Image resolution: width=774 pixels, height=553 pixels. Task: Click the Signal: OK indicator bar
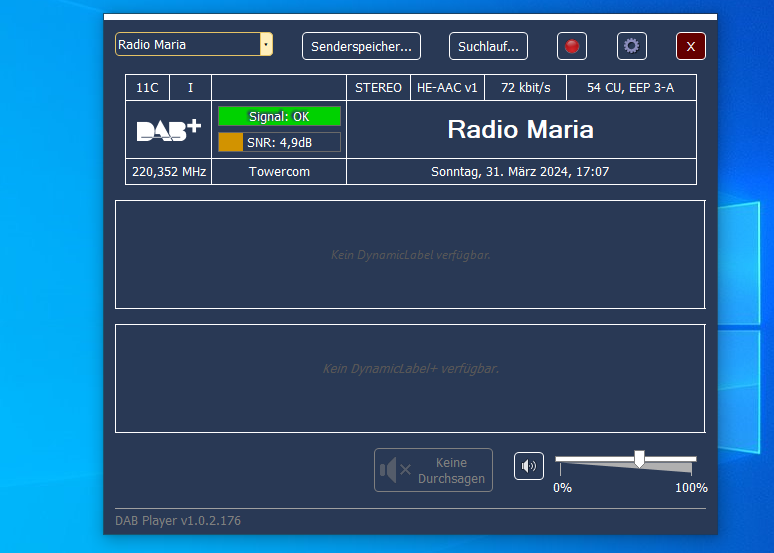point(279,117)
